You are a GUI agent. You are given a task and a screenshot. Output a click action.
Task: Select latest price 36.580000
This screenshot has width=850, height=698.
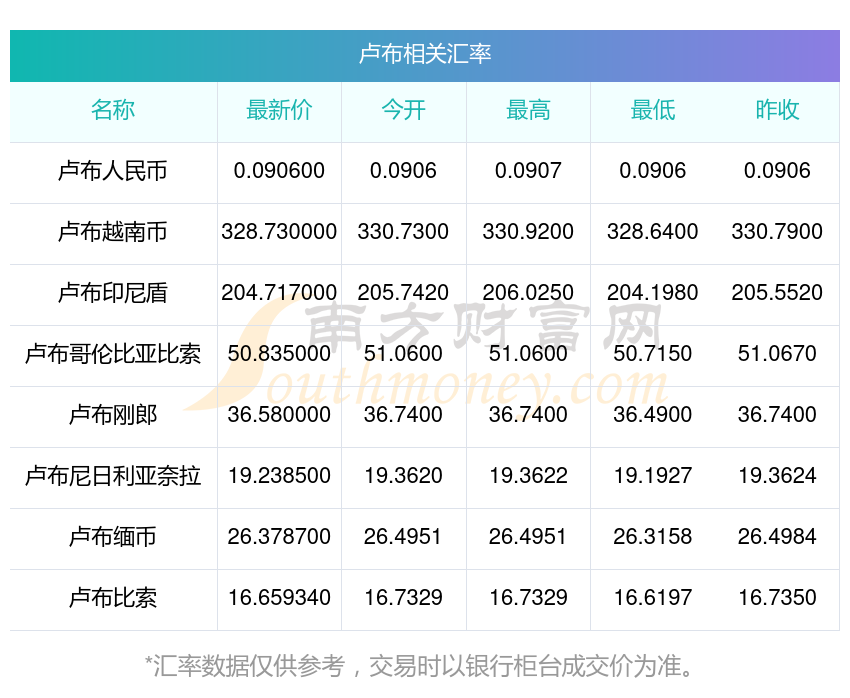pos(279,415)
